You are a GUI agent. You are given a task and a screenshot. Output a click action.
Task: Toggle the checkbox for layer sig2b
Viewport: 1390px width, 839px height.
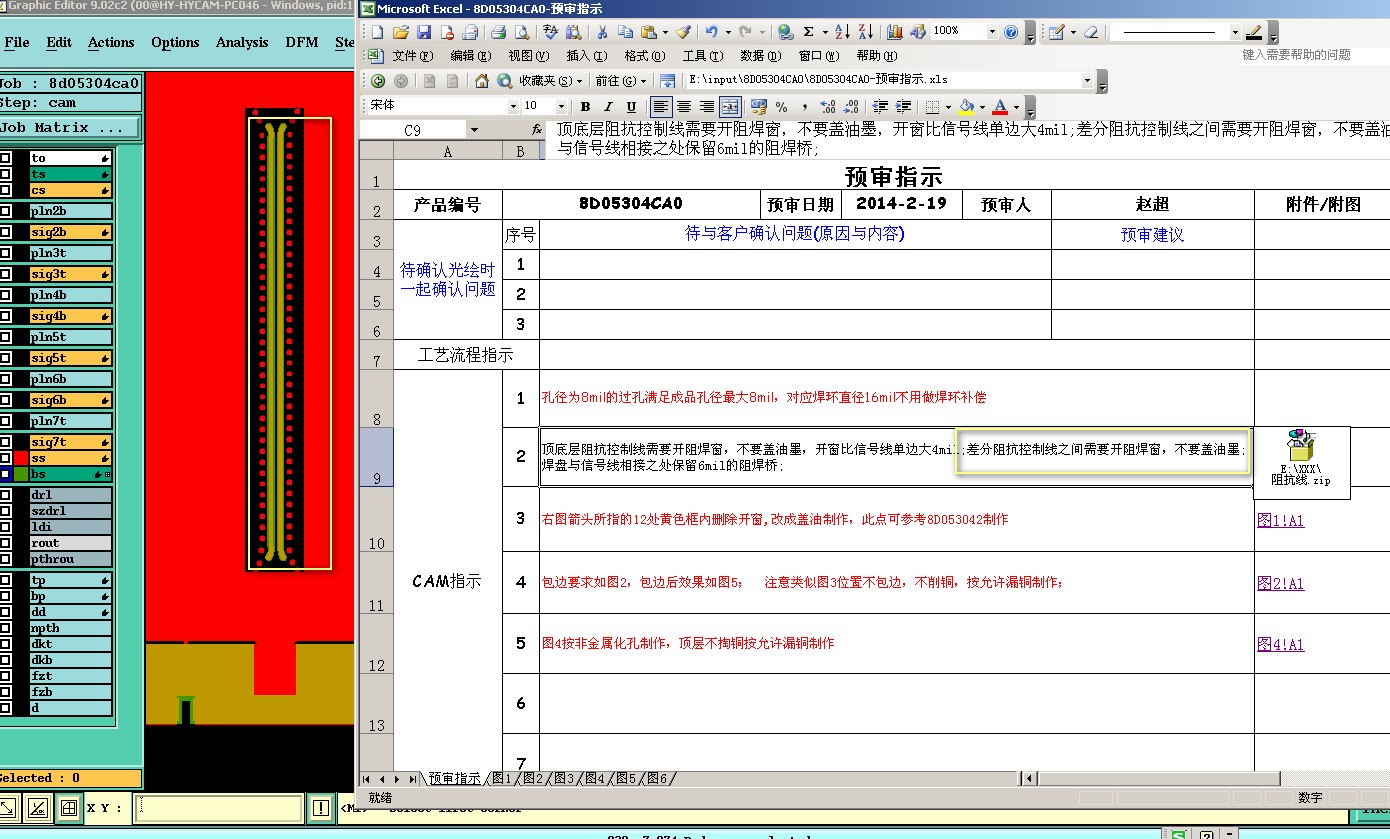point(5,232)
